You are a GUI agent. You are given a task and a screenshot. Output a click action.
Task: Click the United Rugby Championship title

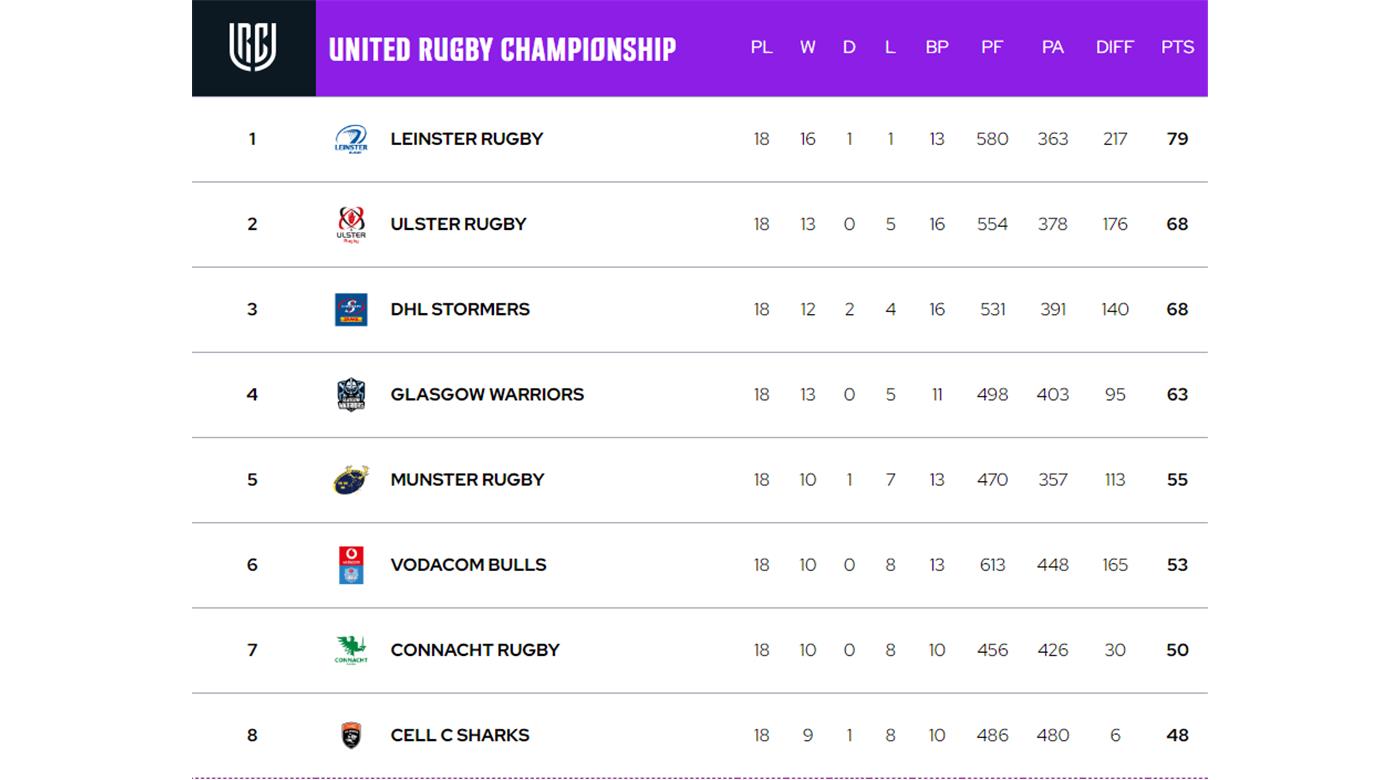point(502,49)
